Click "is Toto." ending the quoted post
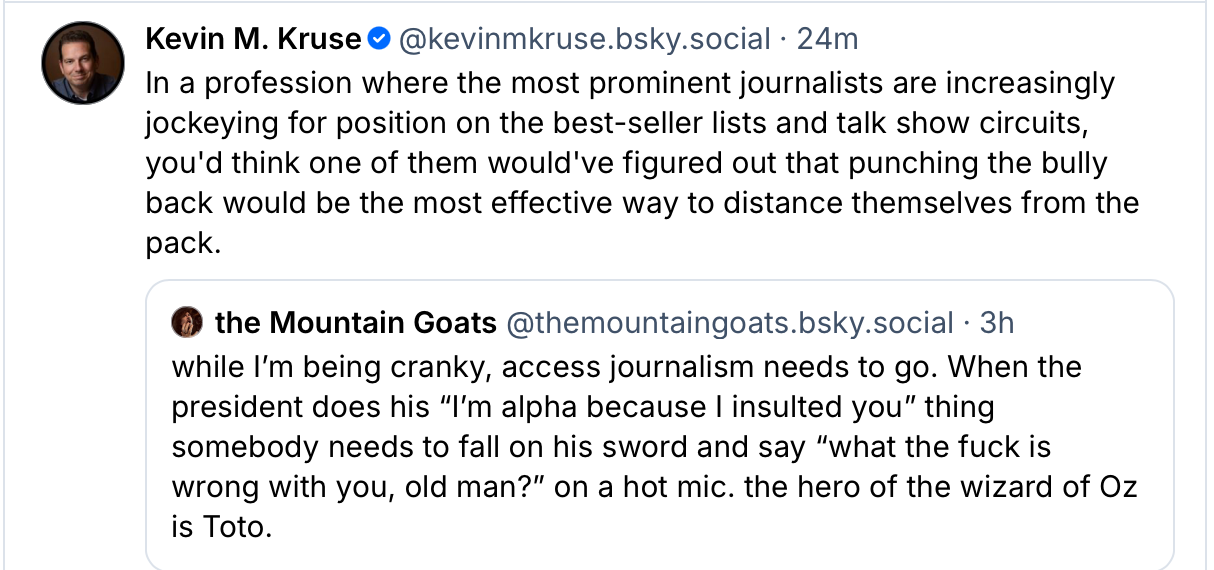 click(x=221, y=527)
